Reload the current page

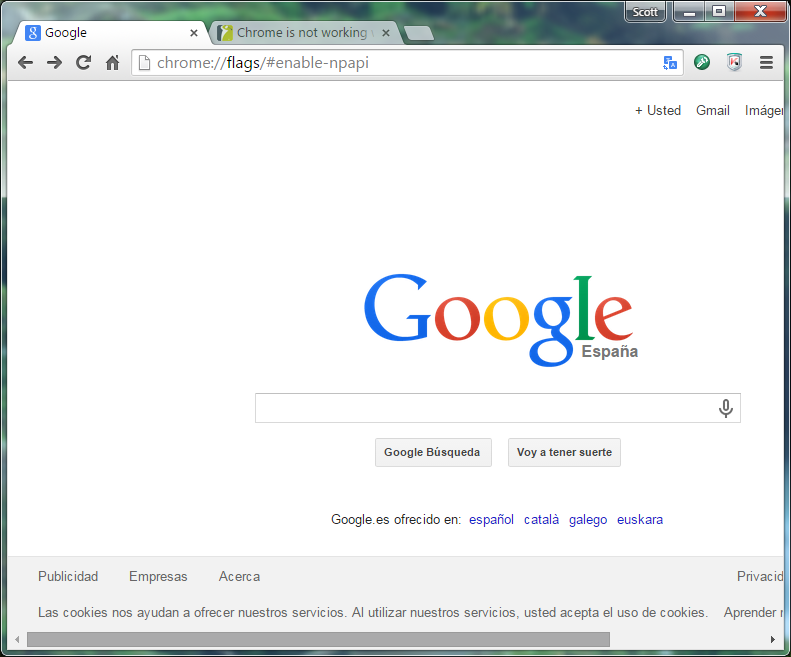(84, 62)
